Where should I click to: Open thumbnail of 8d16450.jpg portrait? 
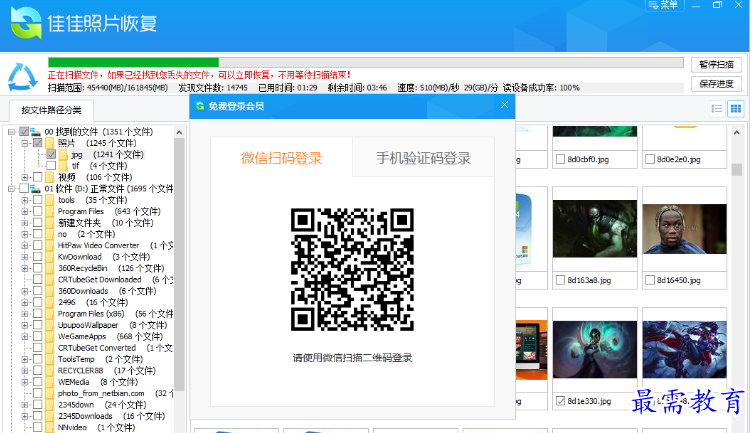684,229
